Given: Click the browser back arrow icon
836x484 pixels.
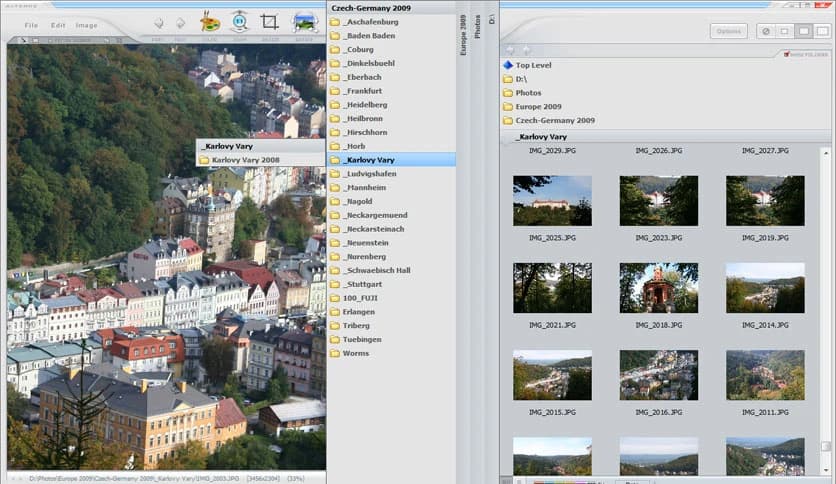Looking at the screenshot, I should coord(510,49).
